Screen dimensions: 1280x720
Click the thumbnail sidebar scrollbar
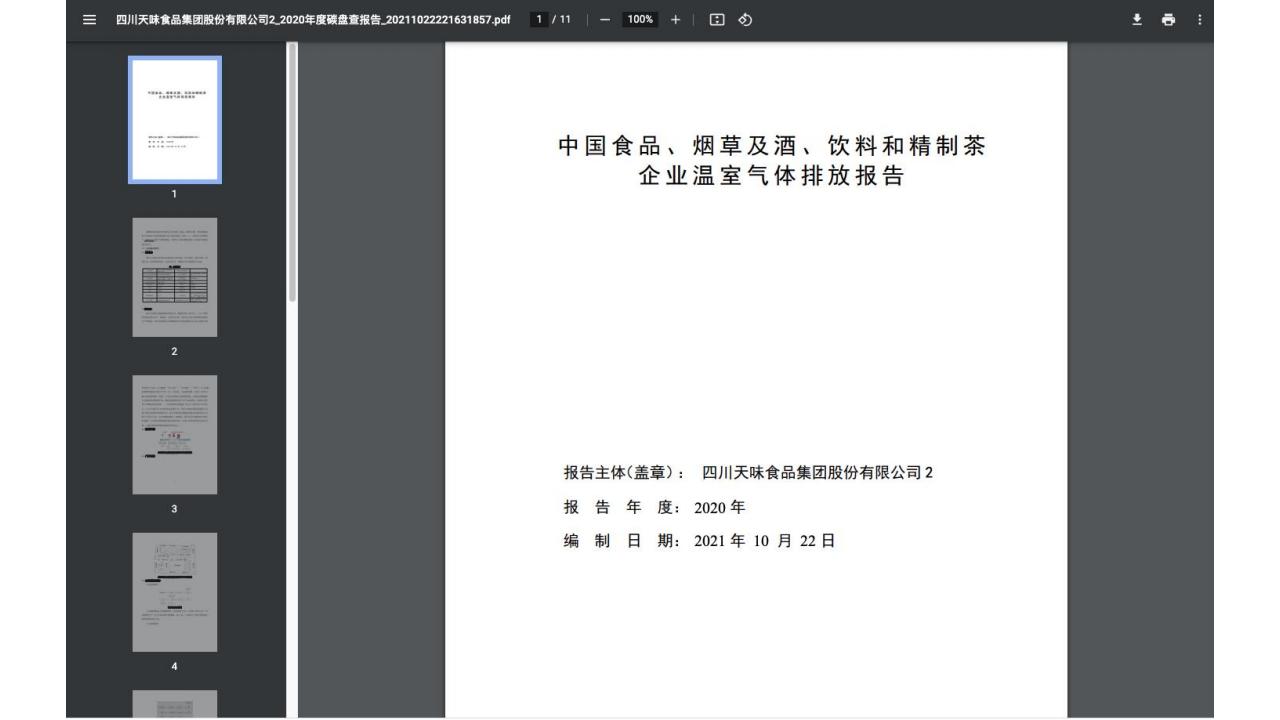coord(292,172)
